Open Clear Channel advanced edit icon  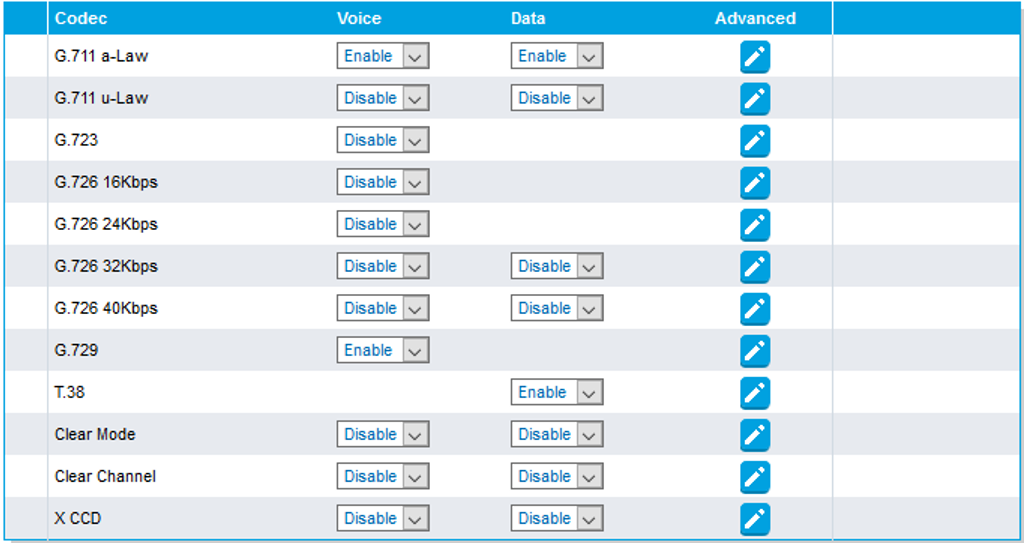pyautogui.click(x=755, y=477)
